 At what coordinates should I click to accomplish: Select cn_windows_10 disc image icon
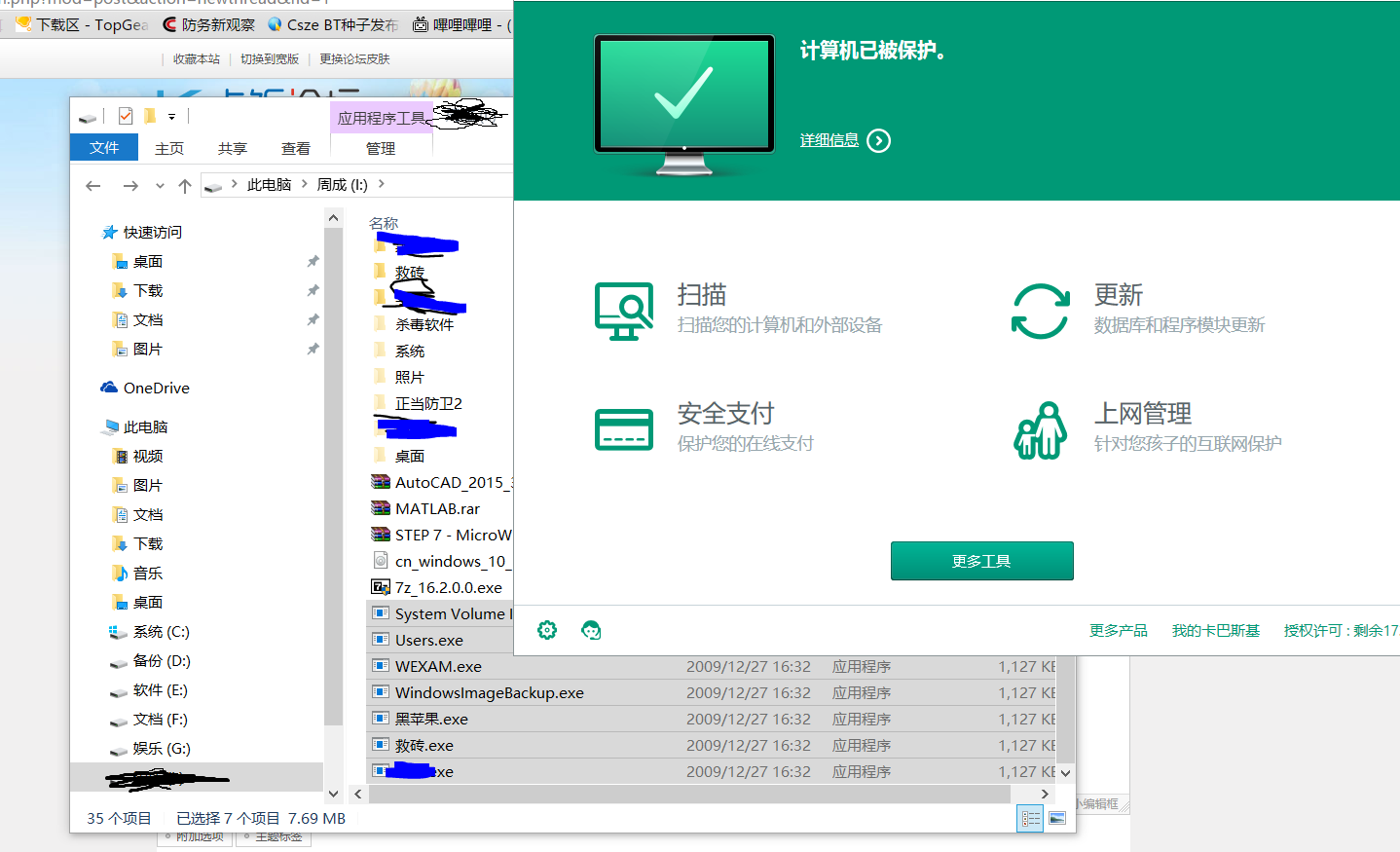click(x=381, y=561)
